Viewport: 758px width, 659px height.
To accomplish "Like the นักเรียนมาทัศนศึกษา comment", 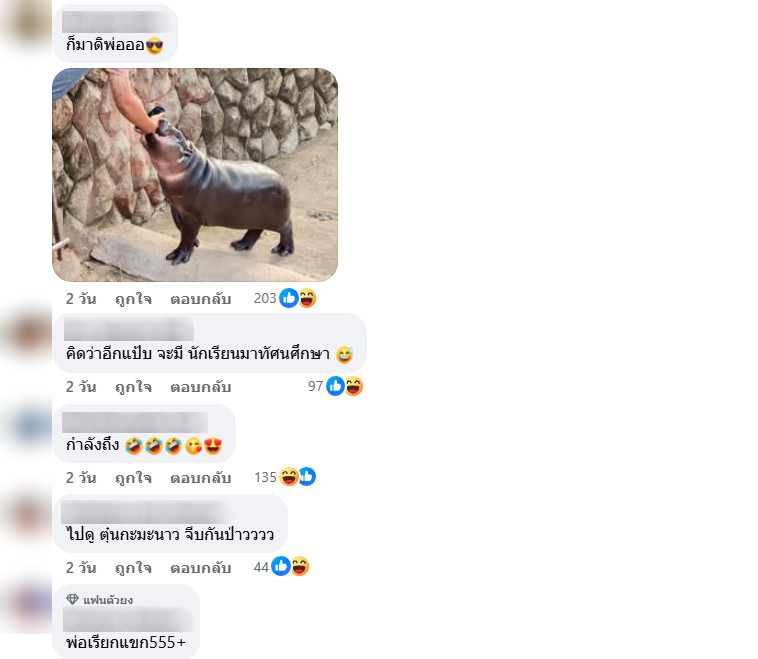I will tap(133, 387).
